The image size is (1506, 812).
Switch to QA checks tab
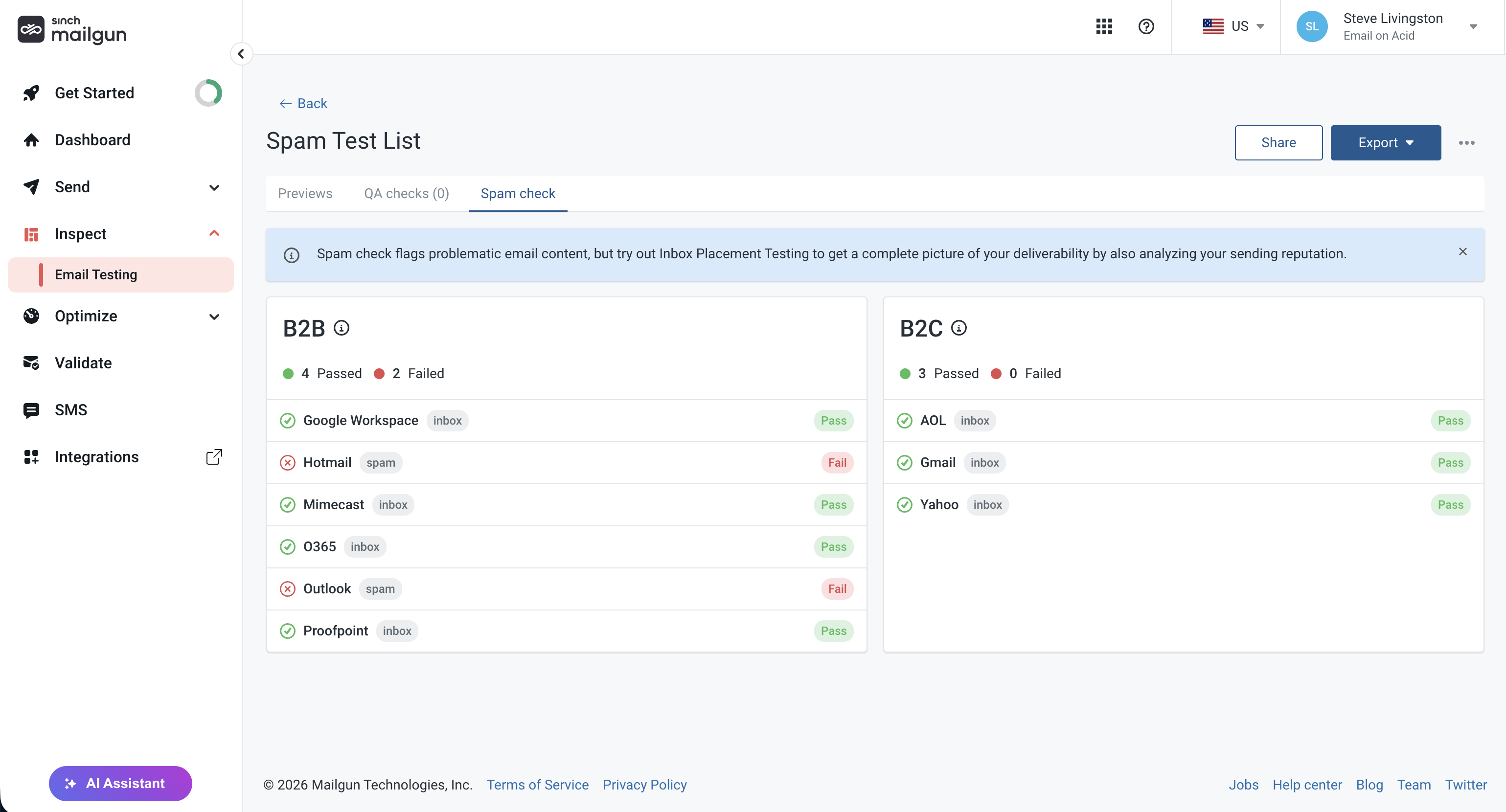point(406,194)
